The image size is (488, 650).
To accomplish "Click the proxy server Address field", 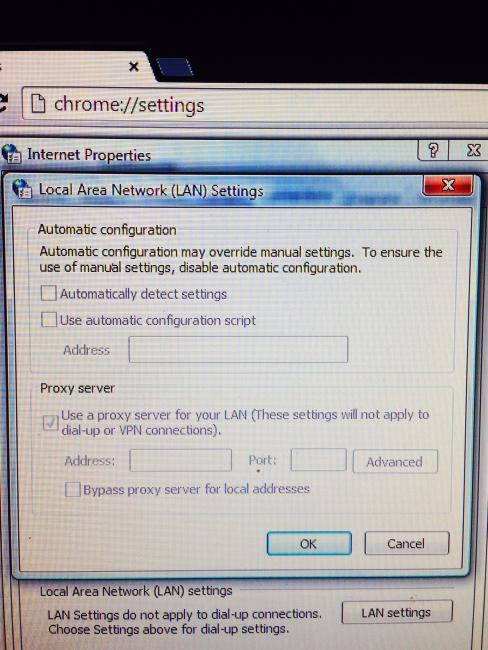I will point(180,460).
